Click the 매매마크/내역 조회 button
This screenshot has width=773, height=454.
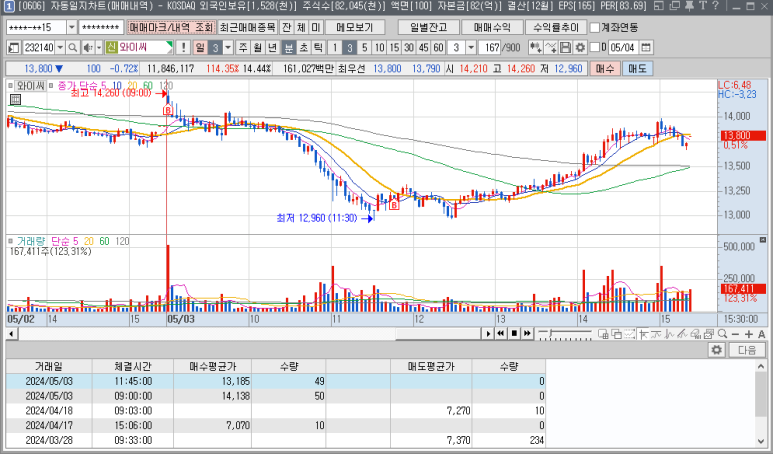click(172, 27)
